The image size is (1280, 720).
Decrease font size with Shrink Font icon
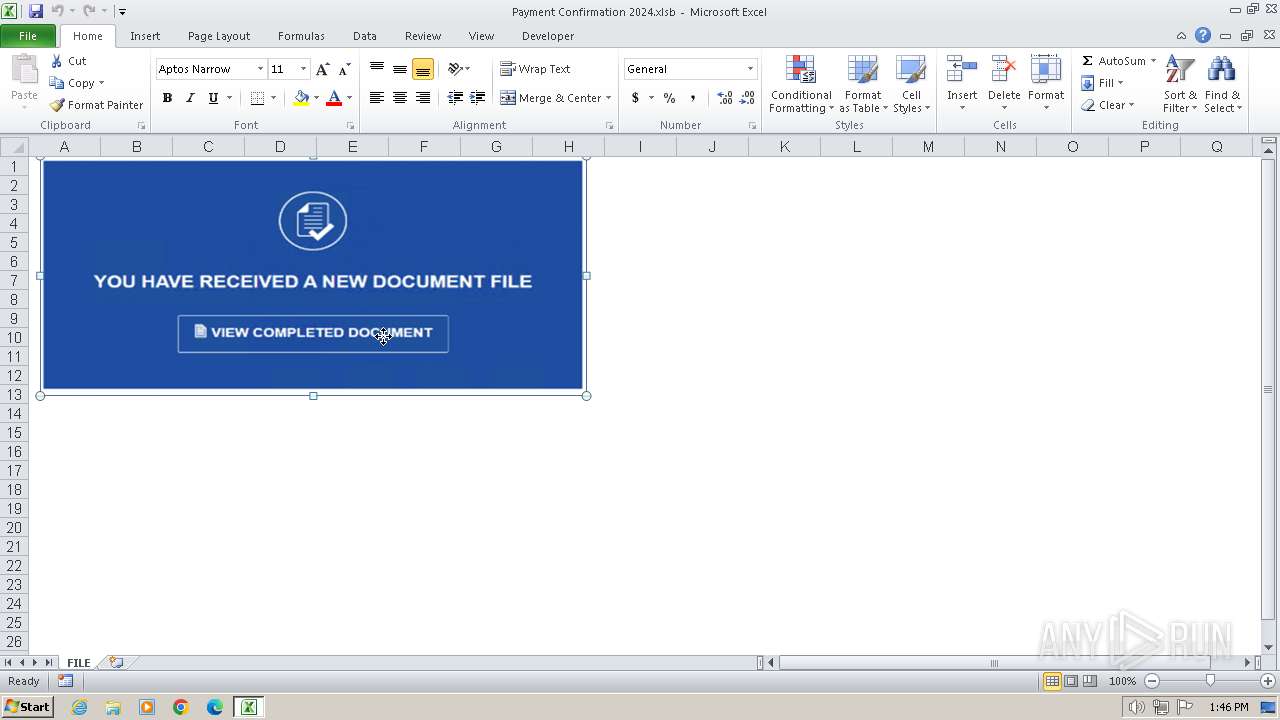tap(344, 69)
